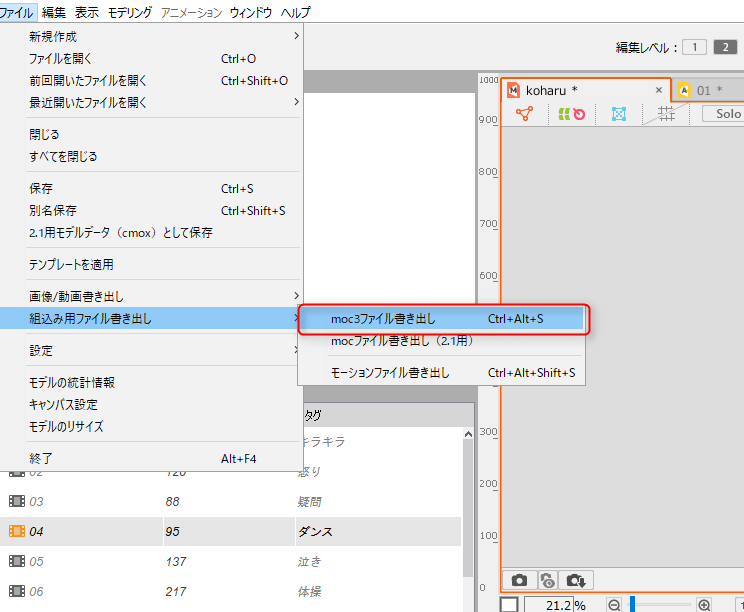Select scene row 05
Image resolution: width=744 pixels, height=612 pixels.
(x=231, y=561)
